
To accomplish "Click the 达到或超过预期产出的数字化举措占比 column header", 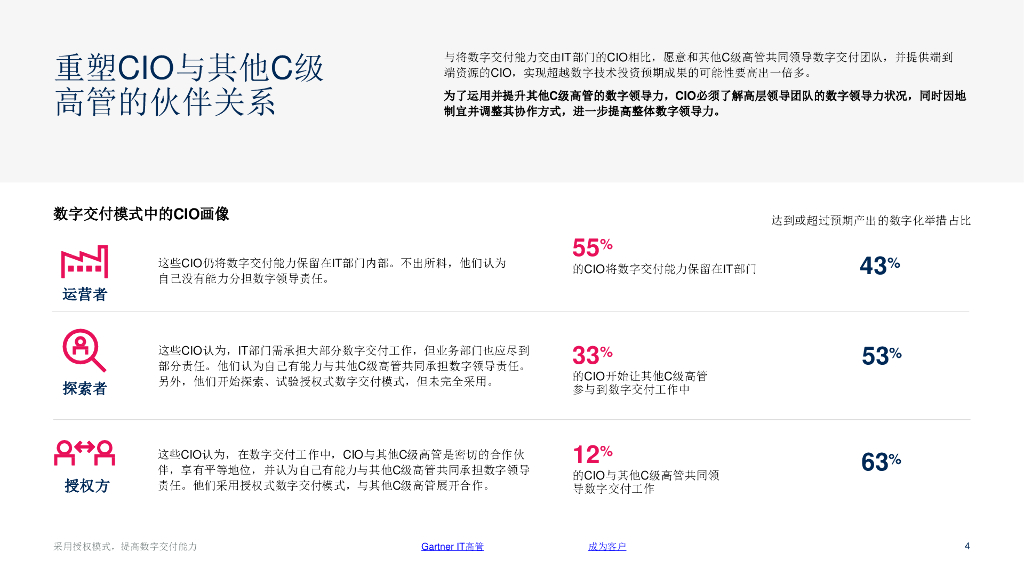I will pyautogui.click(x=870, y=220).
